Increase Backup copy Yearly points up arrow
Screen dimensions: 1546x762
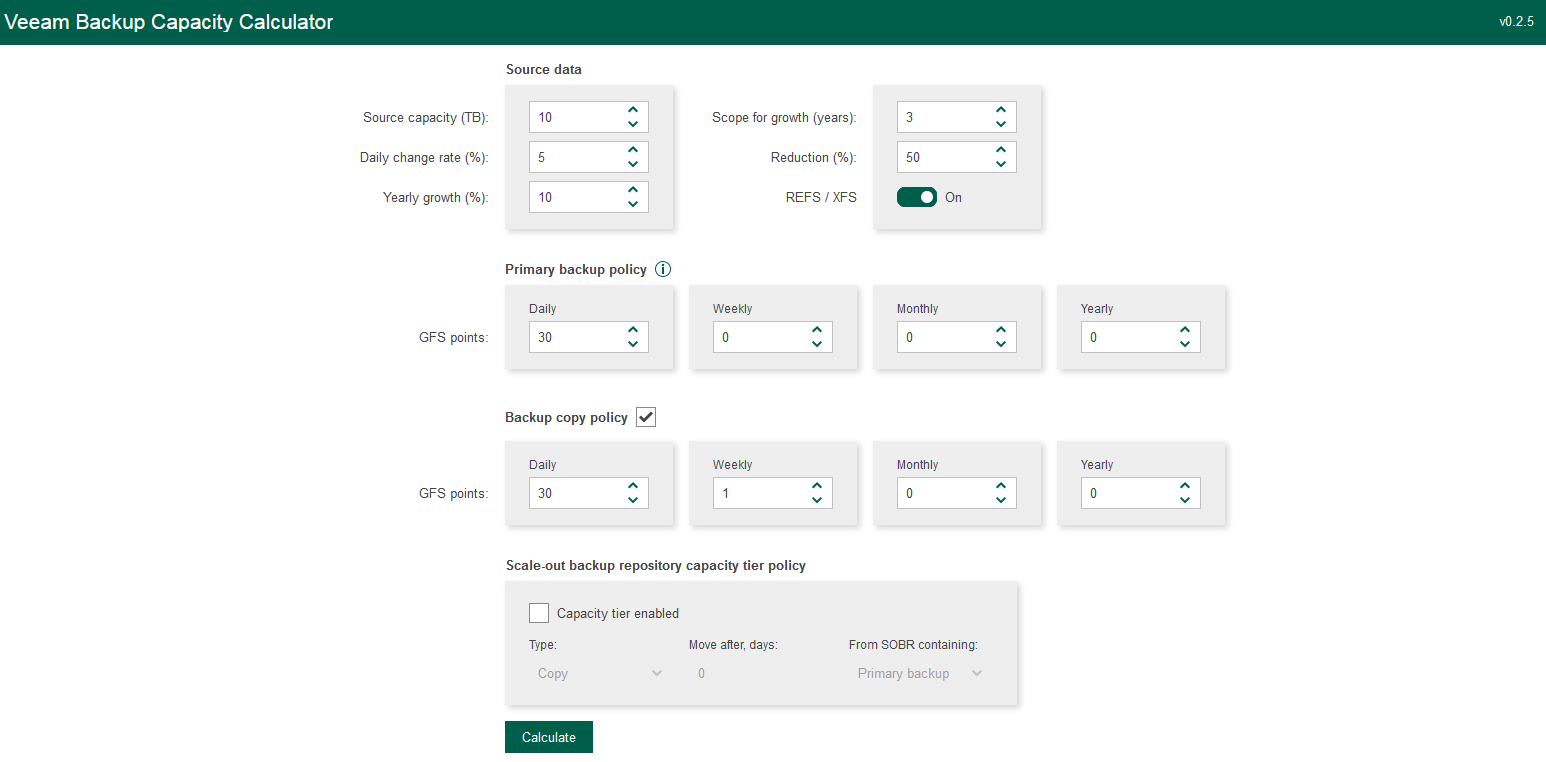(1185, 486)
